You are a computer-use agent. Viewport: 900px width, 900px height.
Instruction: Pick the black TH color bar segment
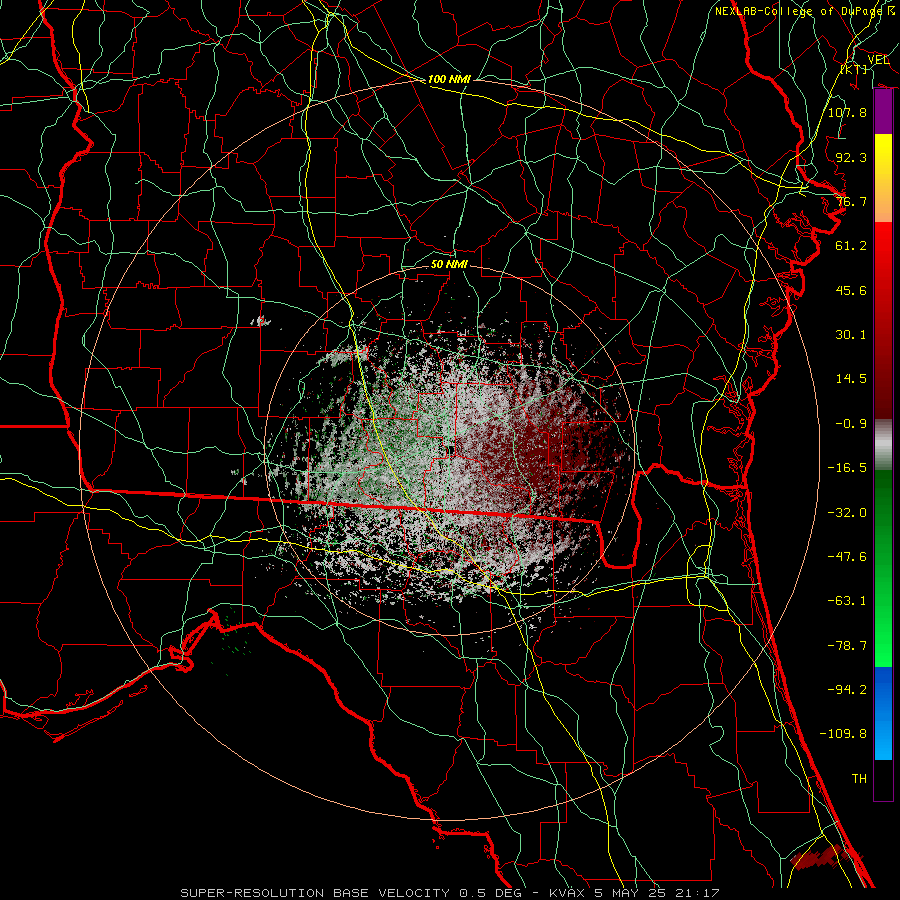click(883, 780)
